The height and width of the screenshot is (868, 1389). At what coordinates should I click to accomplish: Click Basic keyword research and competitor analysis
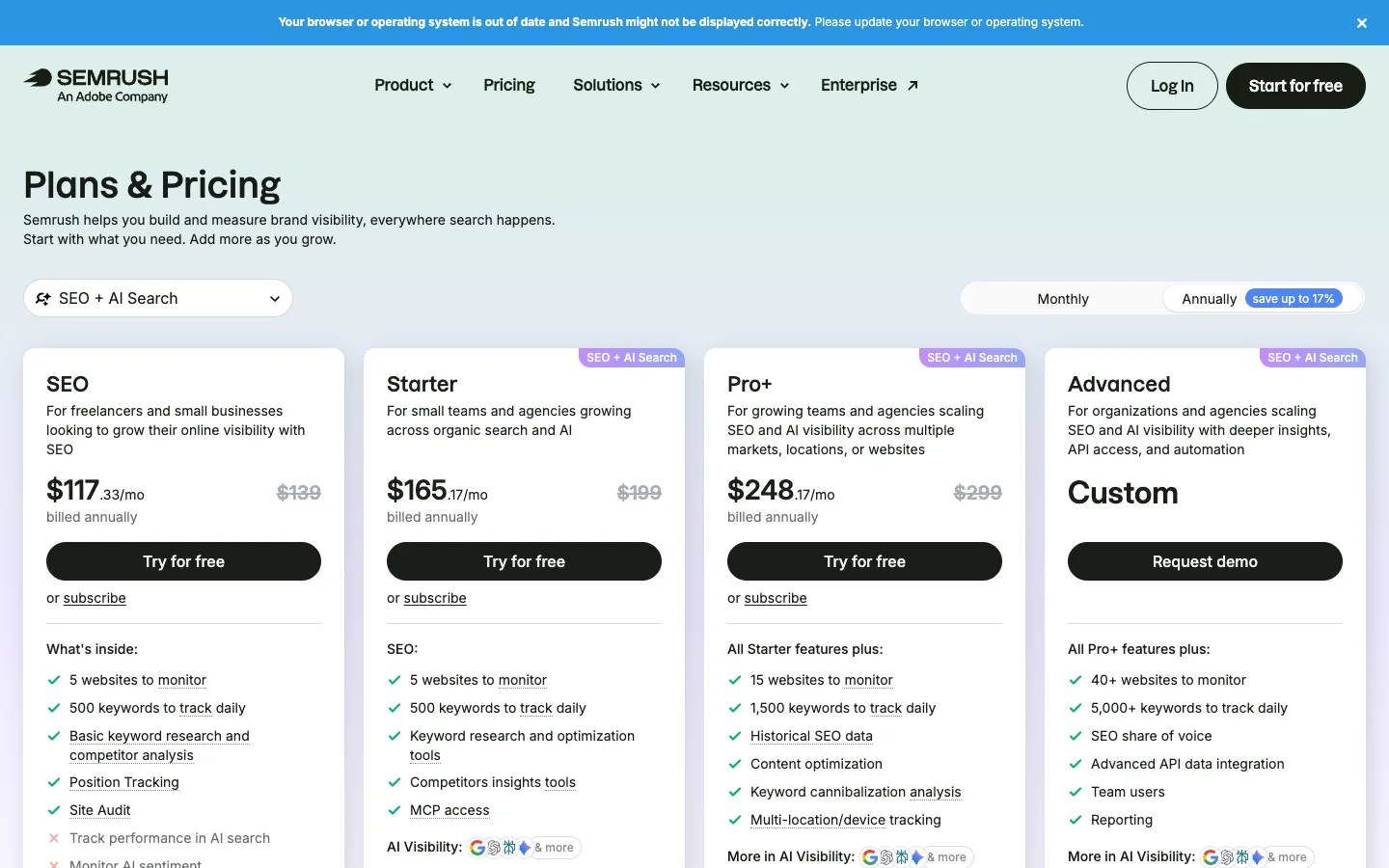pos(159,746)
